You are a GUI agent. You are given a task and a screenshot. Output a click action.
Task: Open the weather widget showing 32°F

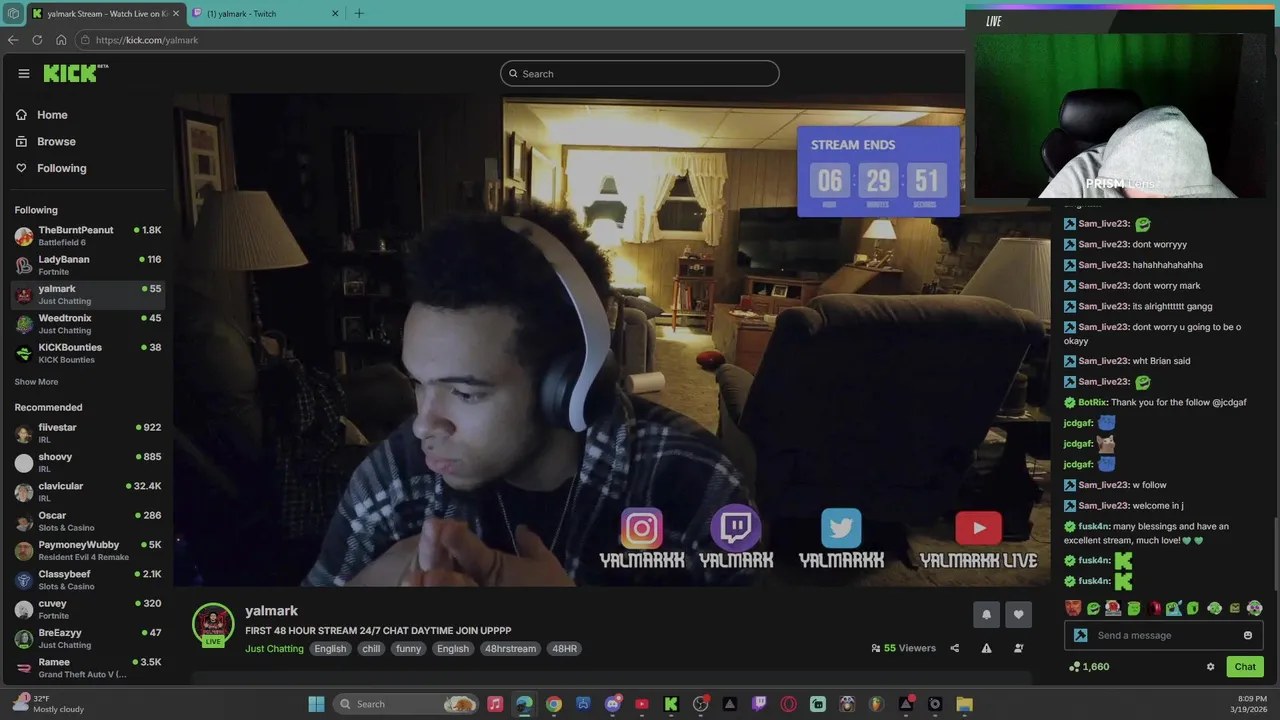click(x=48, y=704)
